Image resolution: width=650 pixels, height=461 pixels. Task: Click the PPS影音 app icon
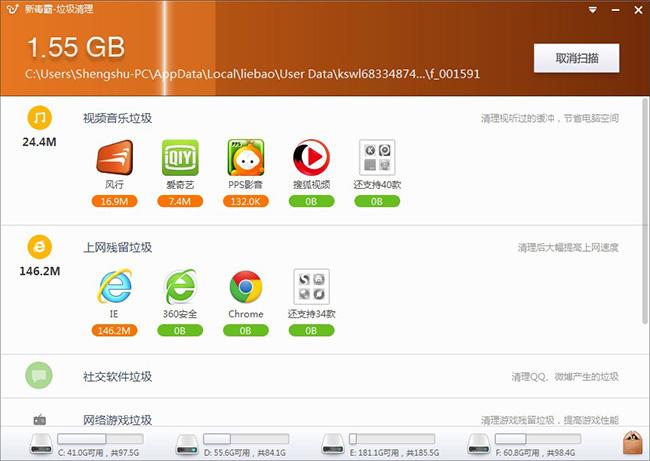click(x=246, y=158)
